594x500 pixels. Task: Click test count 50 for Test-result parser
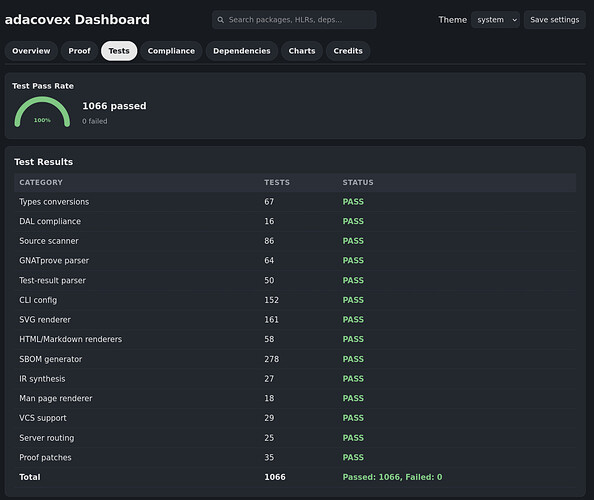pyautogui.click(x=269, y=280)
